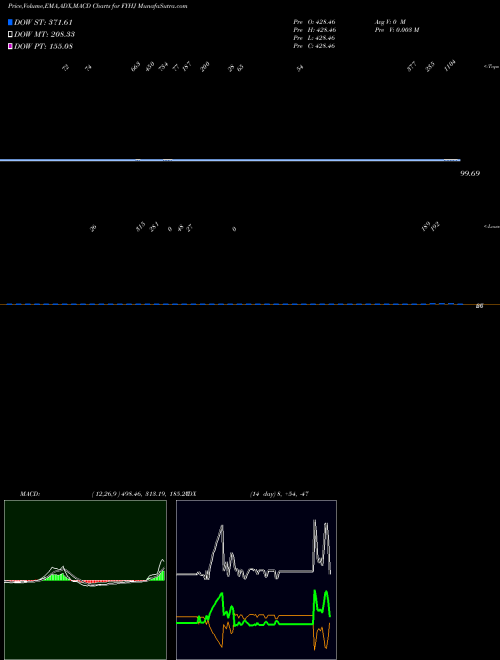This screenshot has width=500, height=660.
Task: Click the chart title mentioning MunafaSutra.com
Action: [98, 6]
